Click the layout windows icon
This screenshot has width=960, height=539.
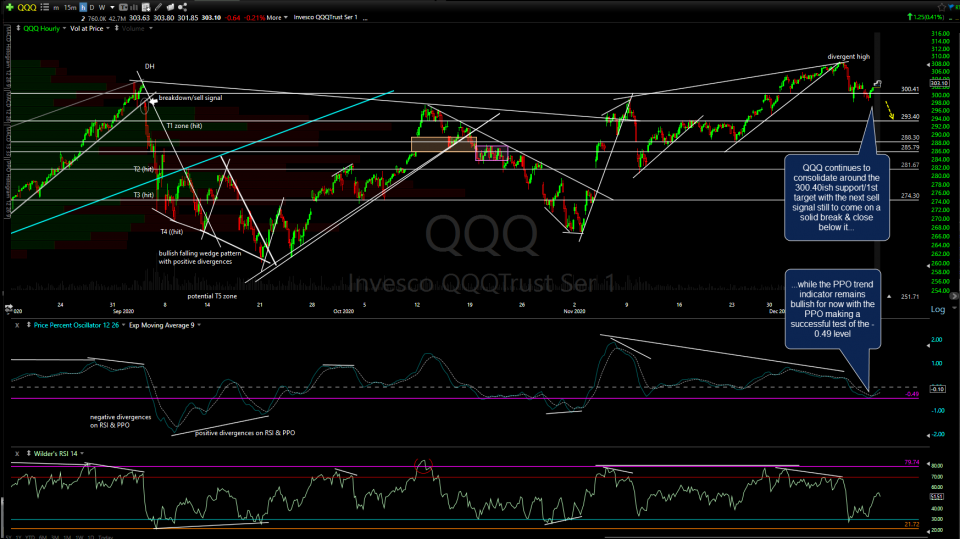pos(170,7)
